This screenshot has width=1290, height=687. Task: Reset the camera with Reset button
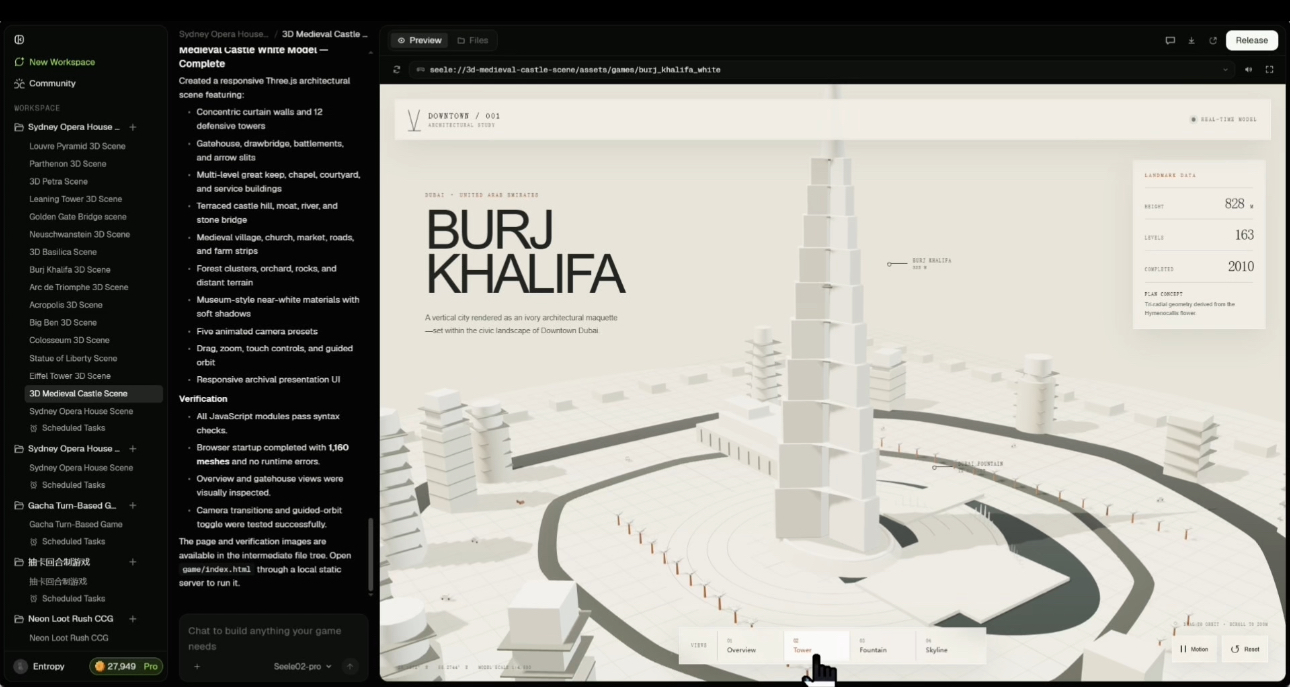1245,649
